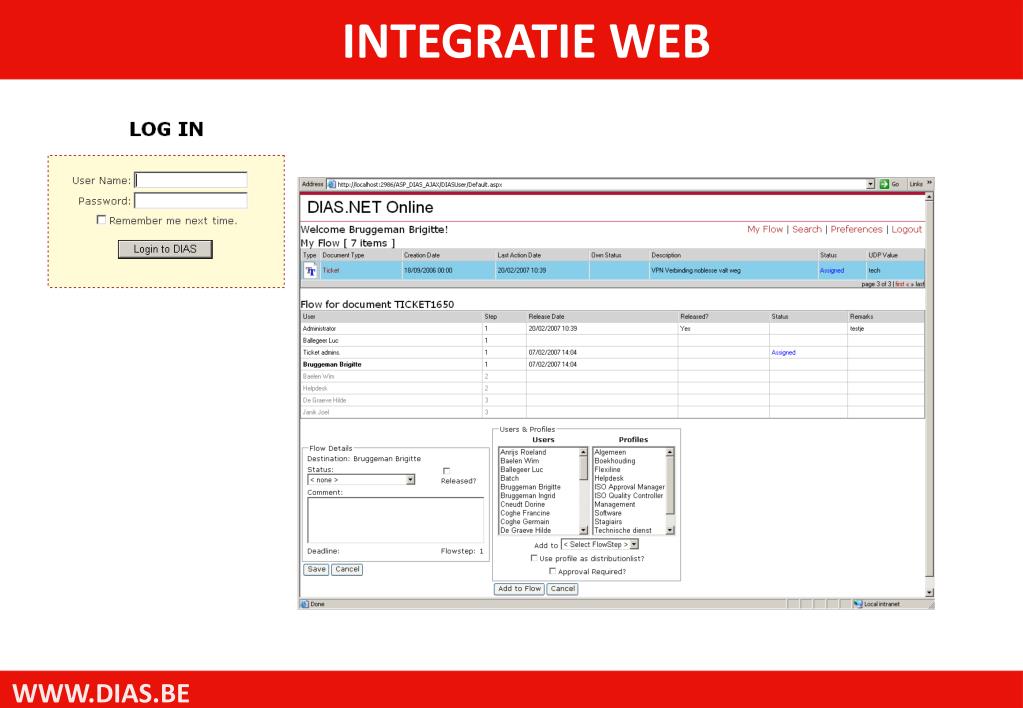This screenshot has width=1023, height=708.
Task: Select Helpdesk in Profiles list
Action: coord(609,478)
